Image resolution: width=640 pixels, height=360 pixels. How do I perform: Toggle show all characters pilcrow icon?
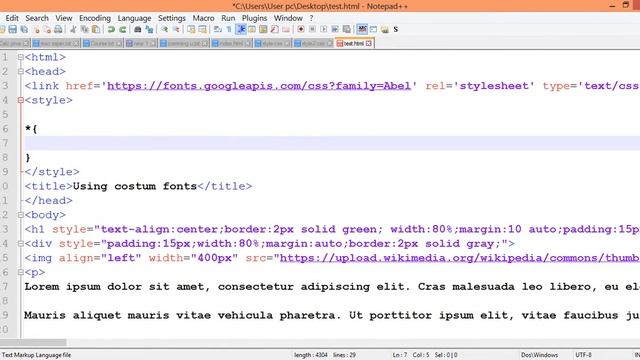pos(229,29)
